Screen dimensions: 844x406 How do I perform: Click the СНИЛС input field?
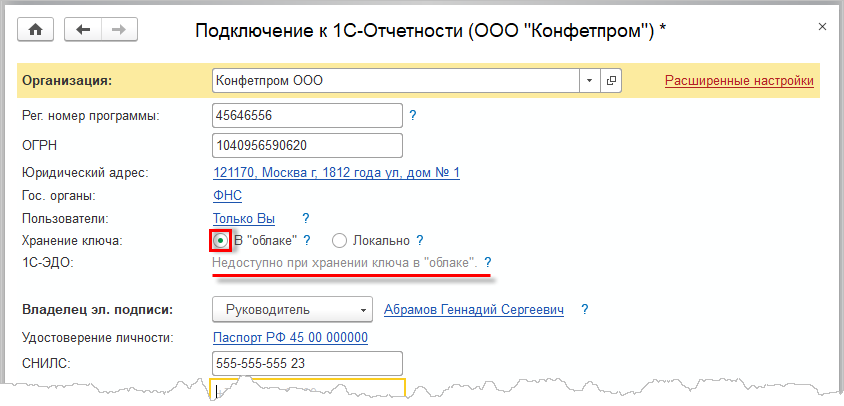tap(308, 363)
